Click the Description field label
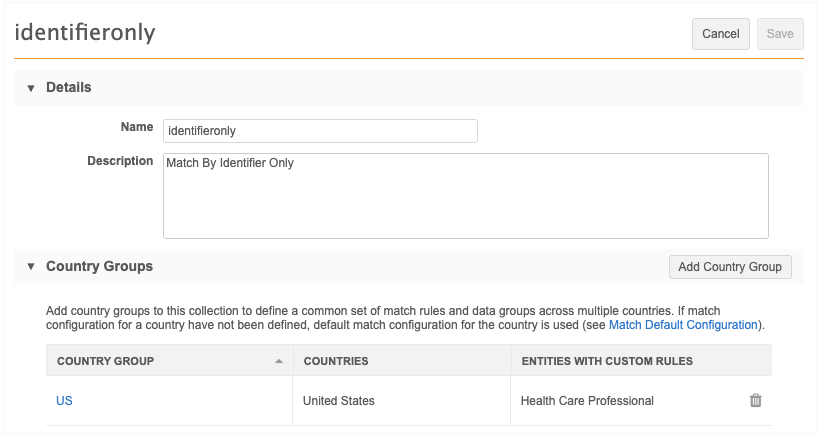Viewport: 821px width, 437px height. [120, 161]
